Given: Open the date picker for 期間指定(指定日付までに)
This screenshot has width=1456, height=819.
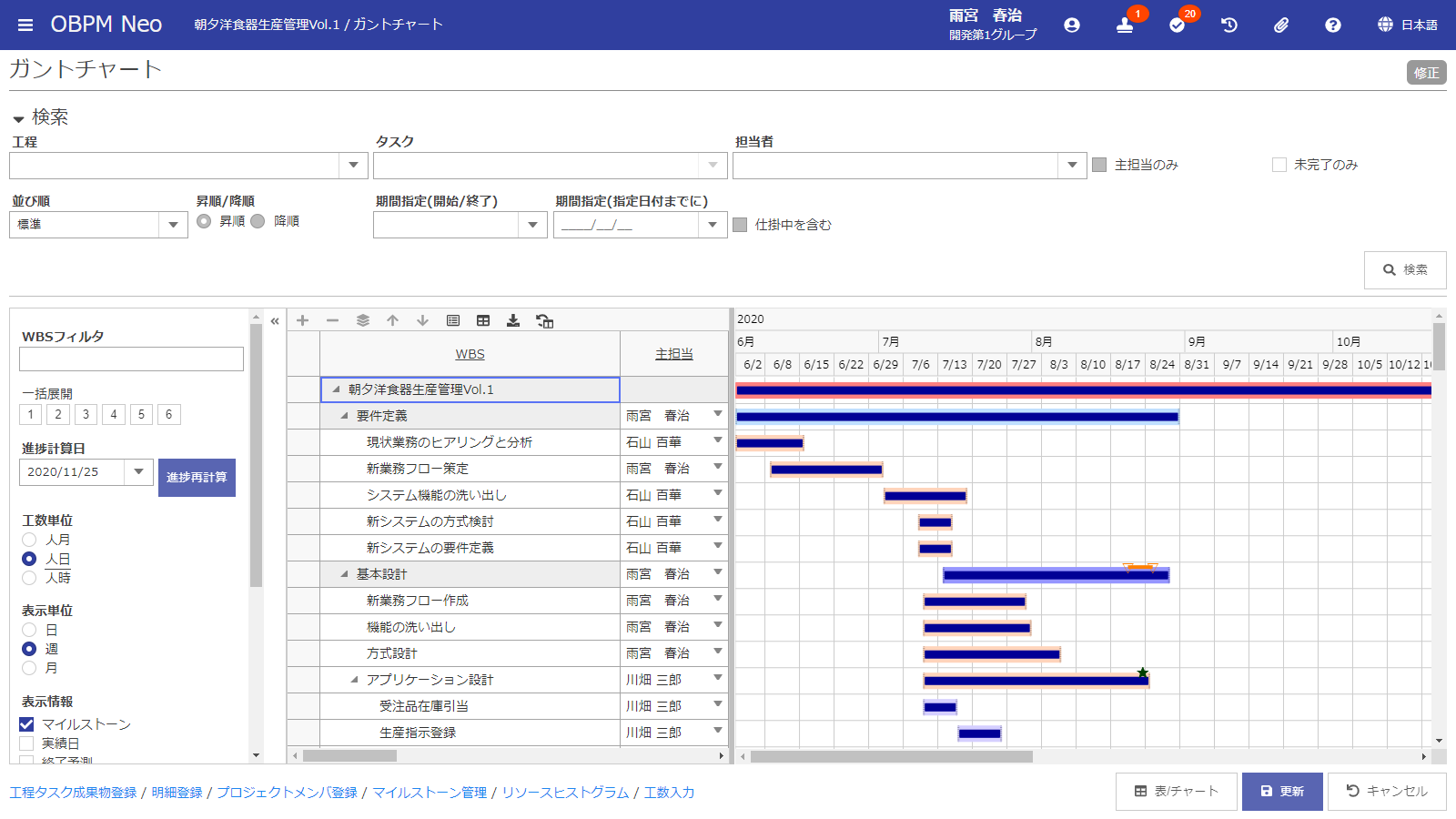Looking at the screenshot, I should point(713,225).
